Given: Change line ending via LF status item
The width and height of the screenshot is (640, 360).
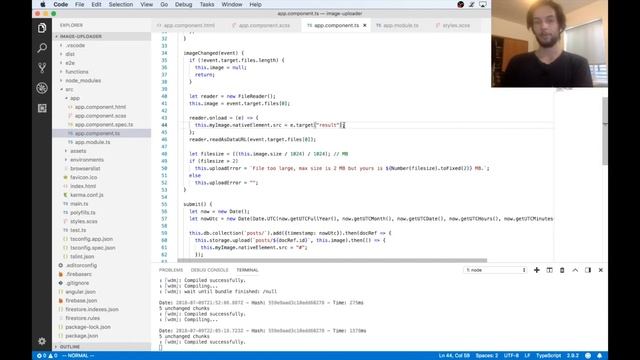Looking at the screenshot, I should 527,356.
